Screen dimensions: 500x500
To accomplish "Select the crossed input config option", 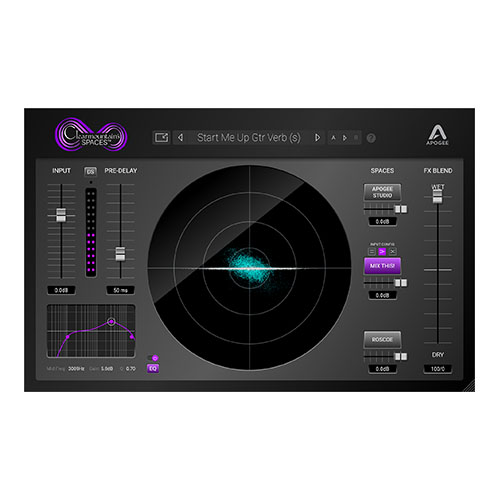I will pos(393,251).
